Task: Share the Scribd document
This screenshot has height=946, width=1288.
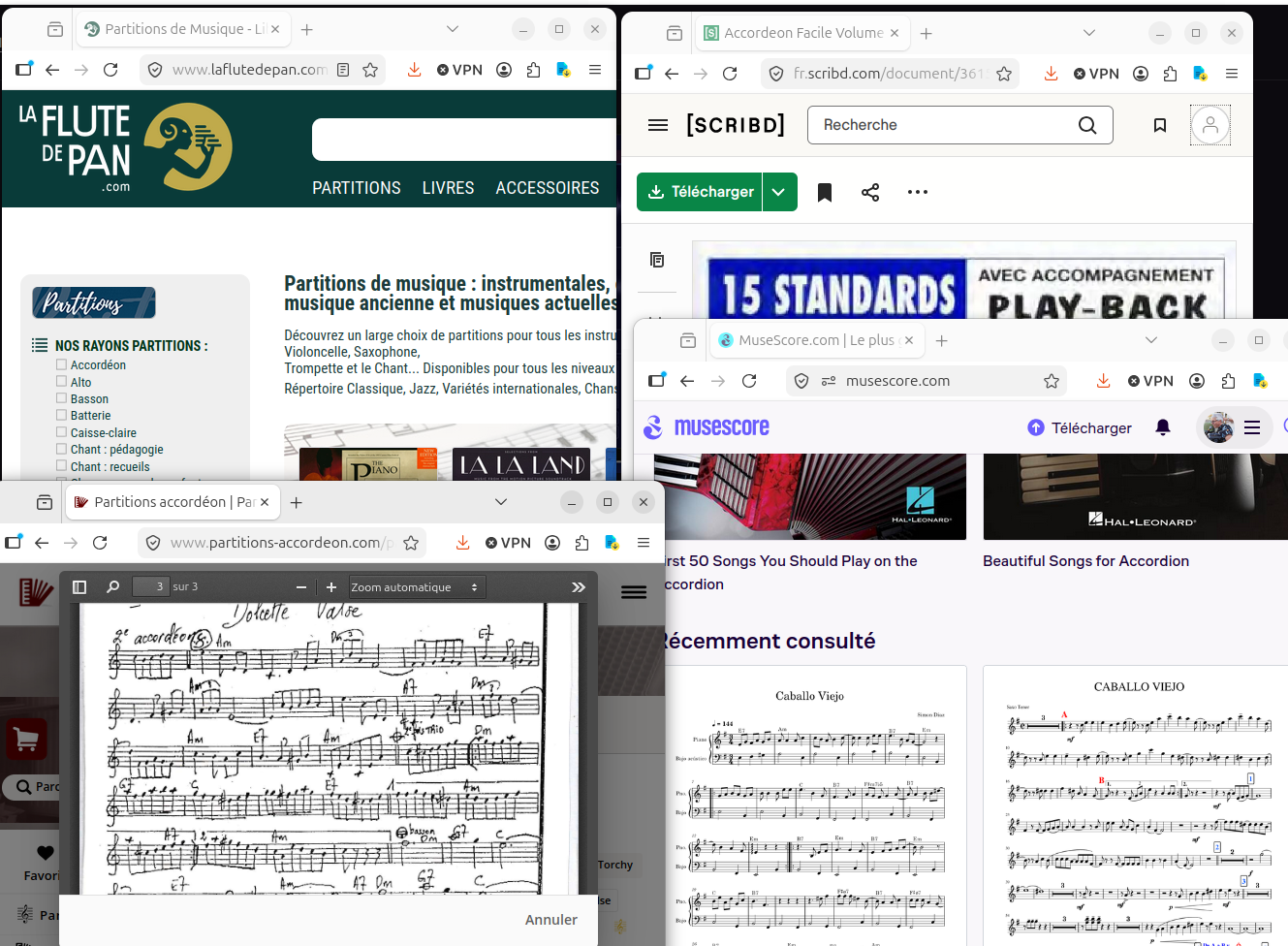Action: click(870, 192)
